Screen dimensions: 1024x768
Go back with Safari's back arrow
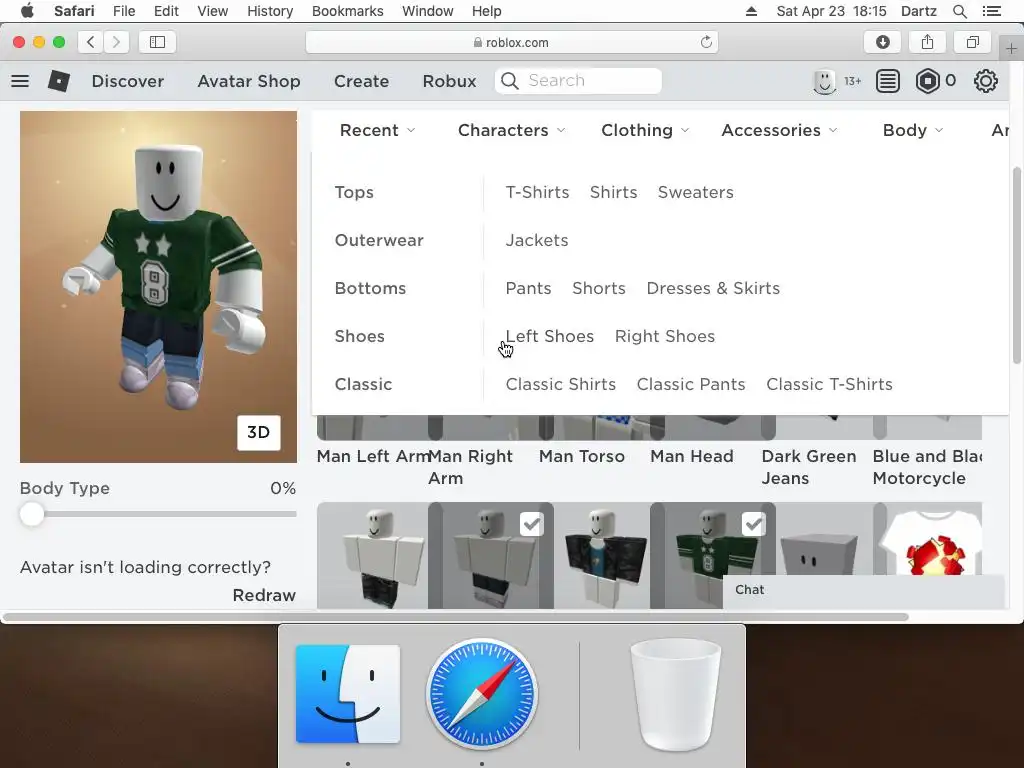tap(91, 42)
